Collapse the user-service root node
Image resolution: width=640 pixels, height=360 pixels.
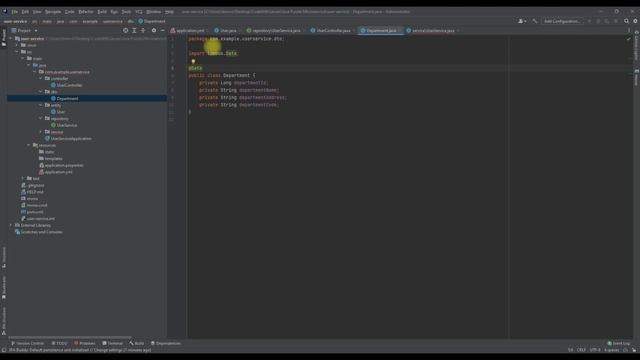click(x=11, y=38)
